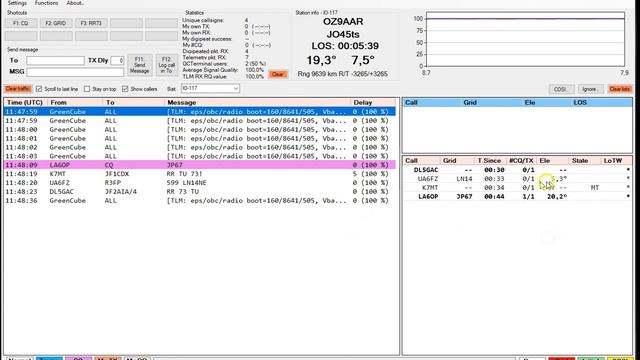Screen dimensions: 640x360
Task: Enable the Stay on top checkbox
Action: point(87,89)
